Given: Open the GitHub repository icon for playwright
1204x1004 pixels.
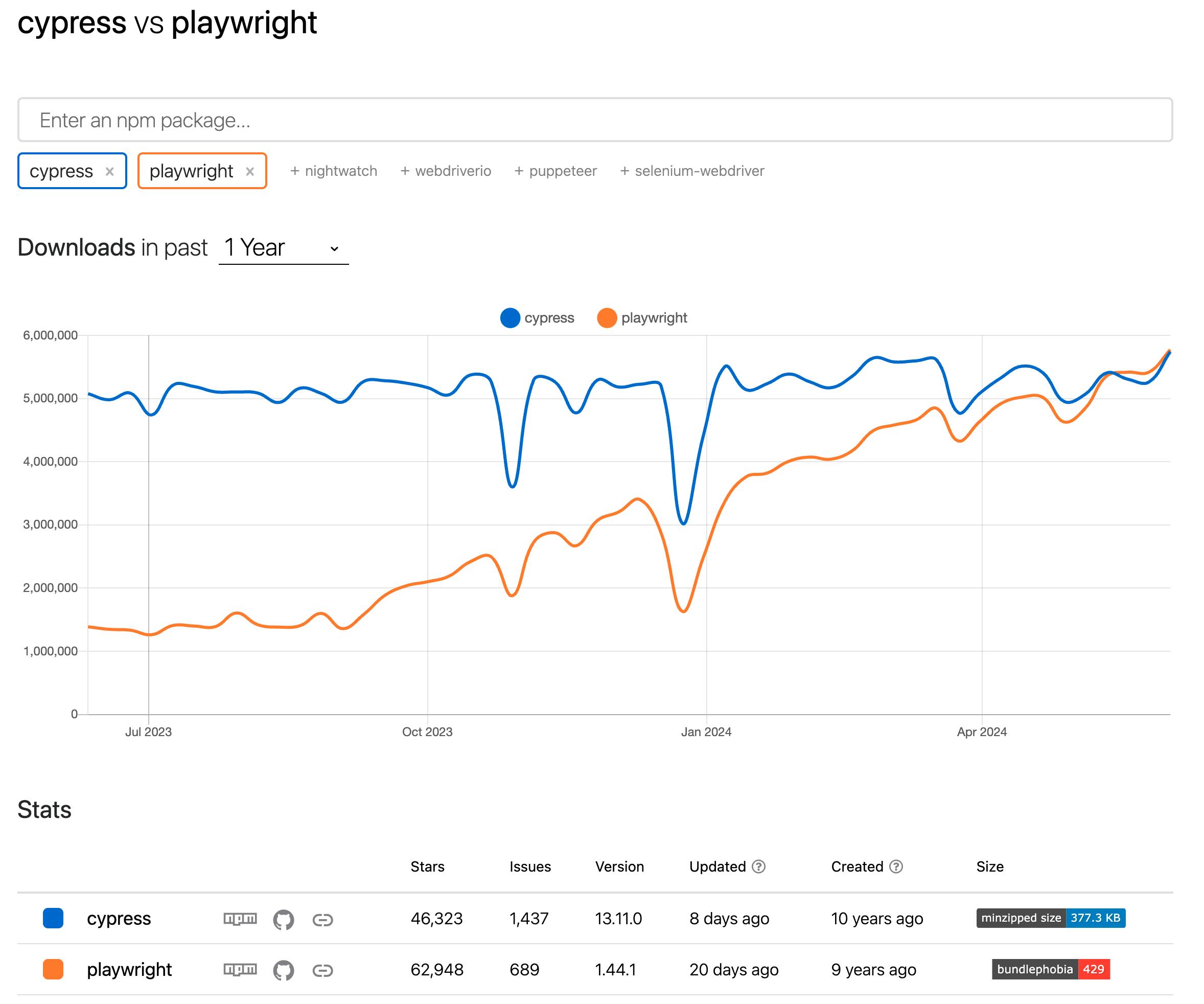Looking at the screenshot, I should (283, 970).
